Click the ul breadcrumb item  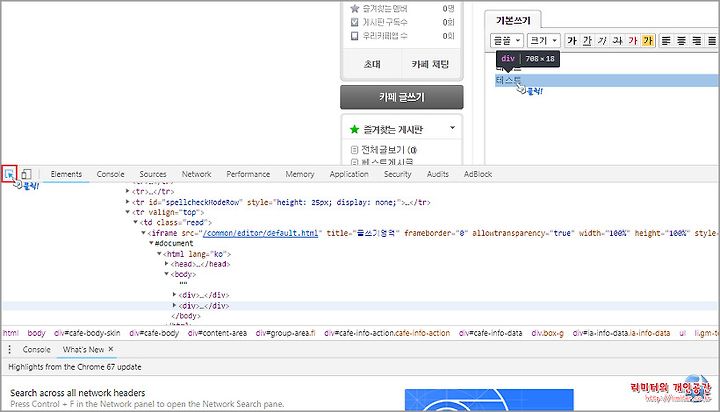[x=682, y=333]
